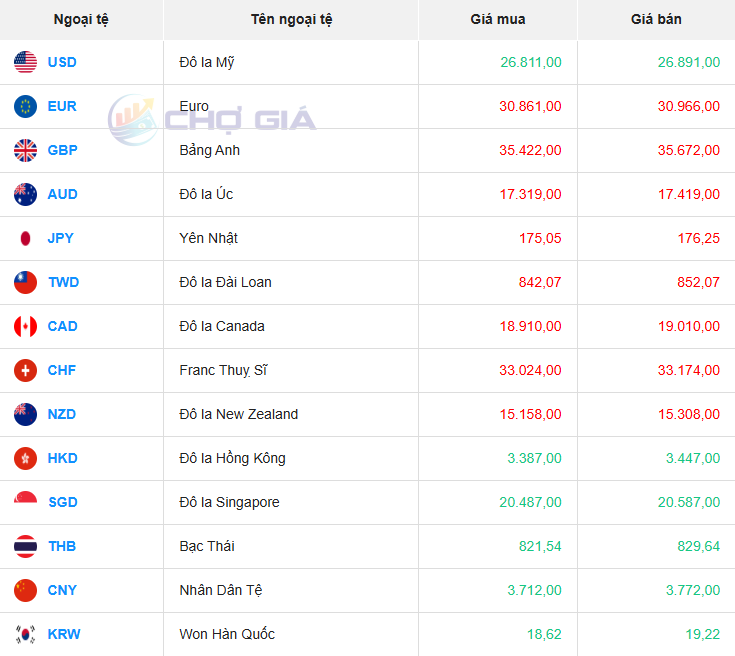Follow the HKD currency link

(62, 458)
